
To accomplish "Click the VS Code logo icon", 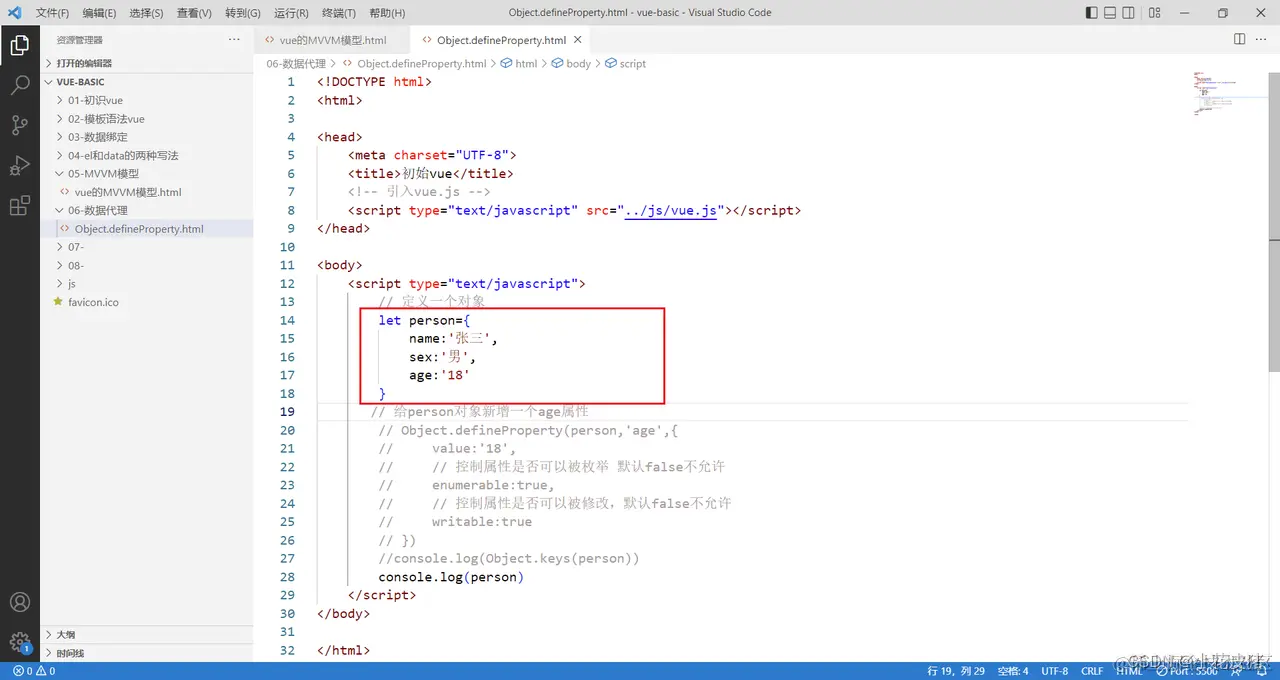I will pyautogui.click(x=14, y=13).
